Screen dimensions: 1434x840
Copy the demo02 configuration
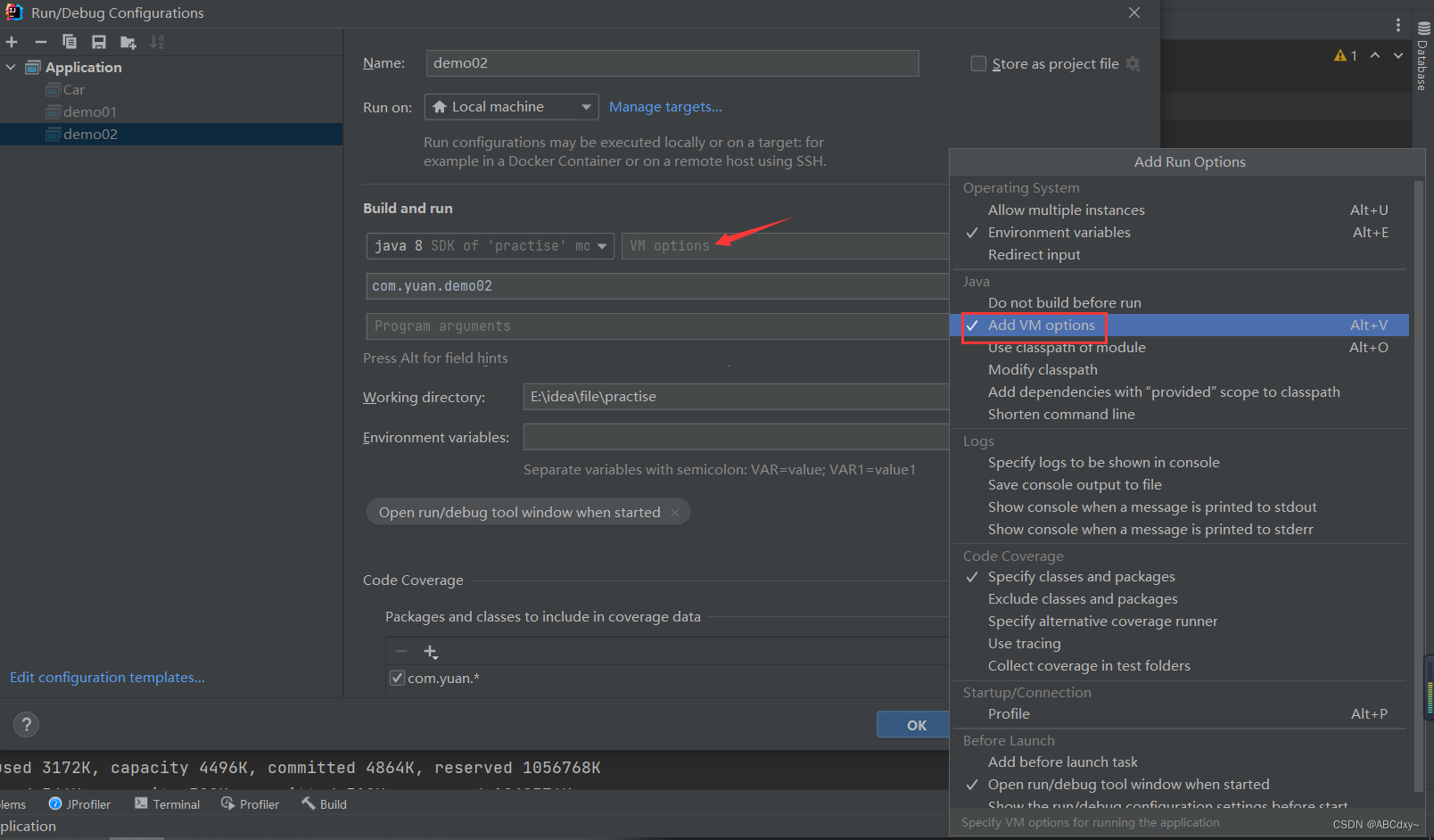click(70, 41)
